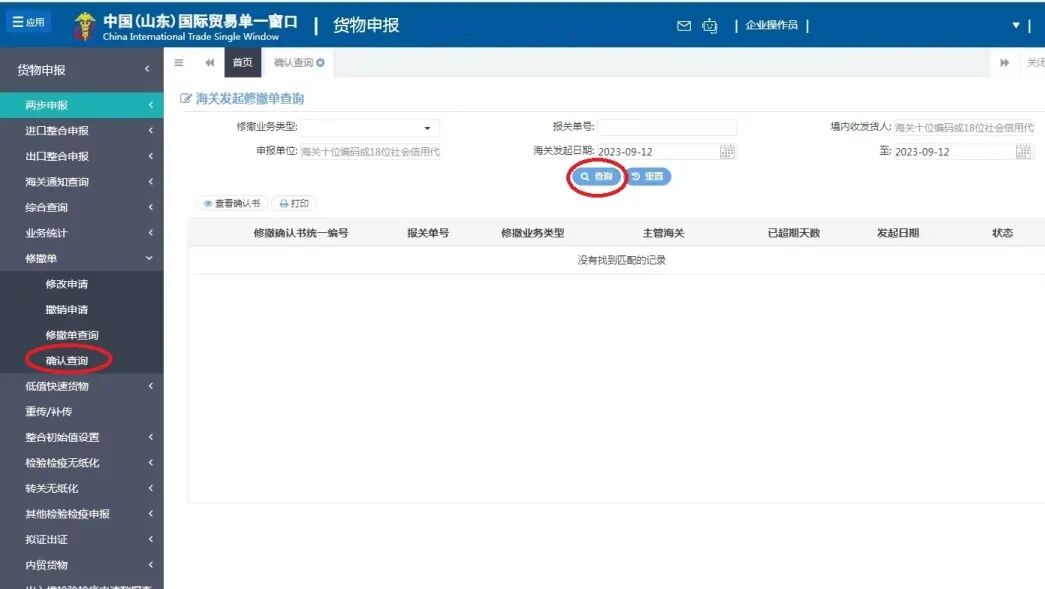Click the 修撤确认书统一编号 column header
Image resolution: width=1045 pixels, height=589 pixels.
tap(301, 233)
